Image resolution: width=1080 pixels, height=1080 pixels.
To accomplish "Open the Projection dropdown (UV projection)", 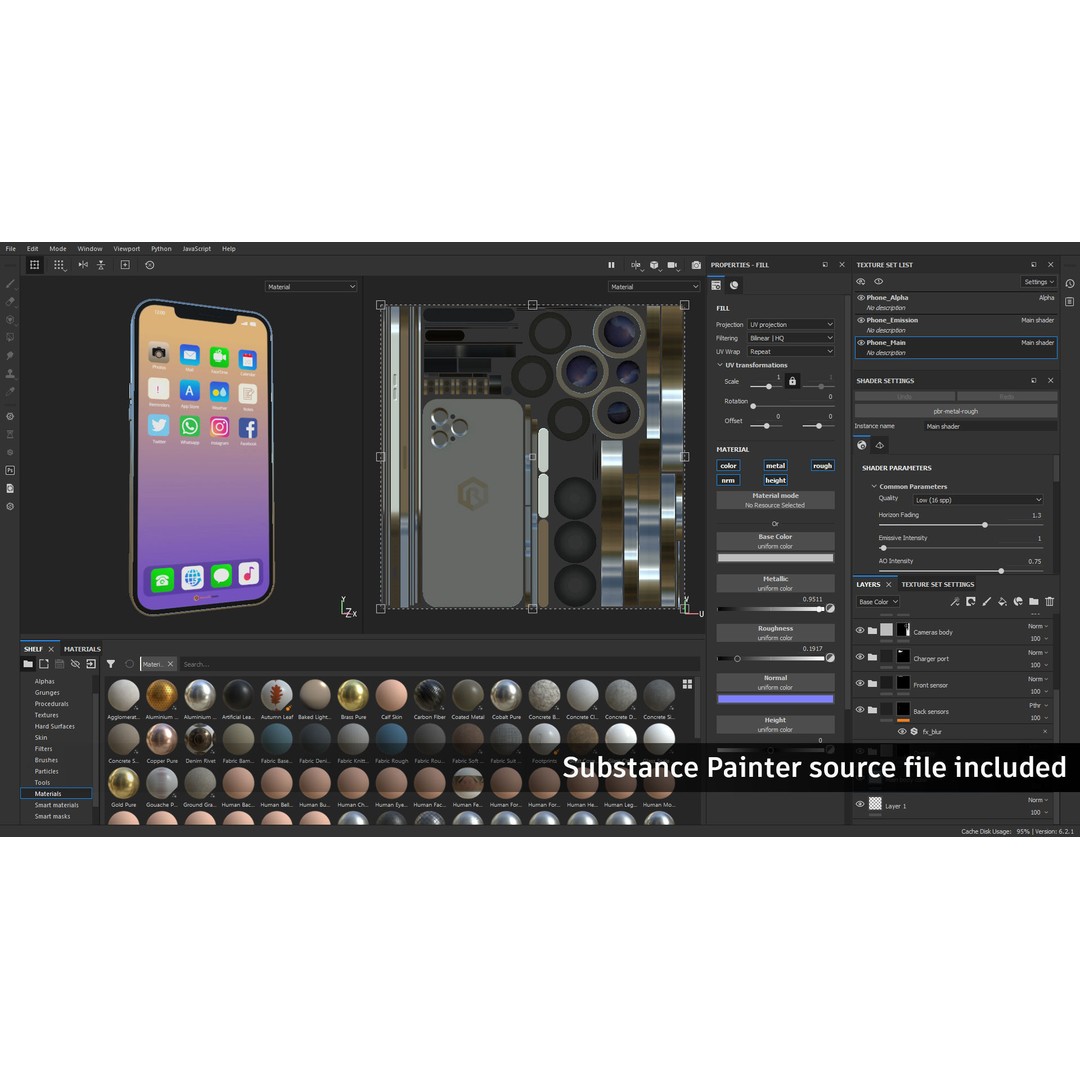I will click(x=791, y=324).
